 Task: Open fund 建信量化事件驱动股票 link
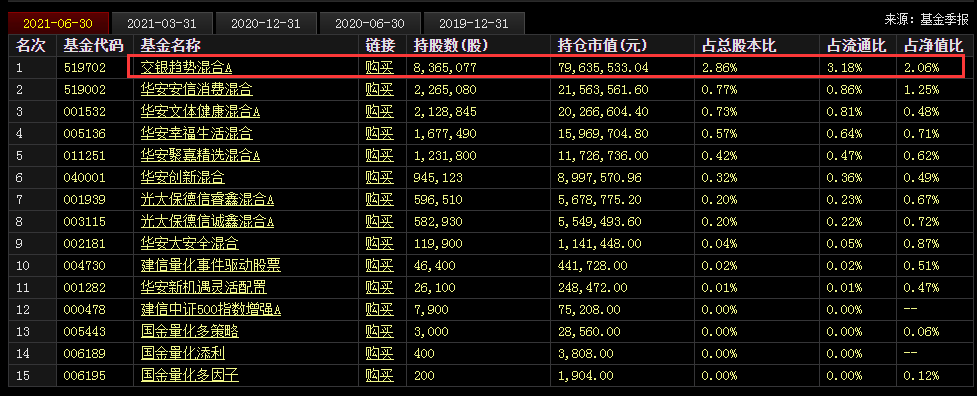coord(211,266)
